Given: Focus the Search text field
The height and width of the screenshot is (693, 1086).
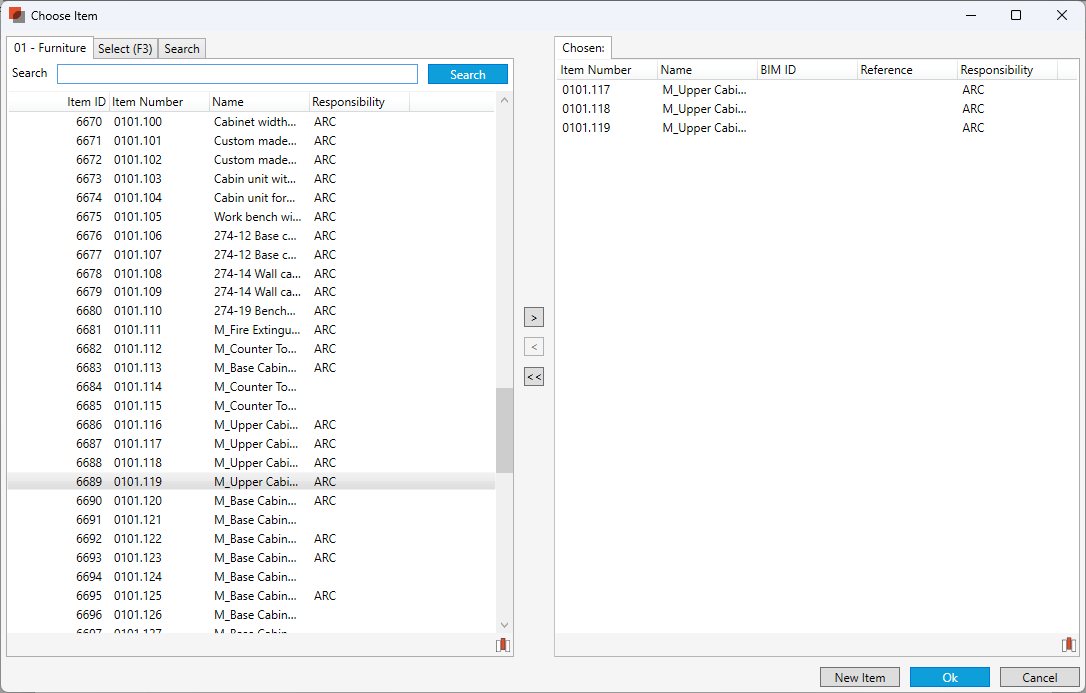Looking at the screenshot, I should [x=237, y=74].
